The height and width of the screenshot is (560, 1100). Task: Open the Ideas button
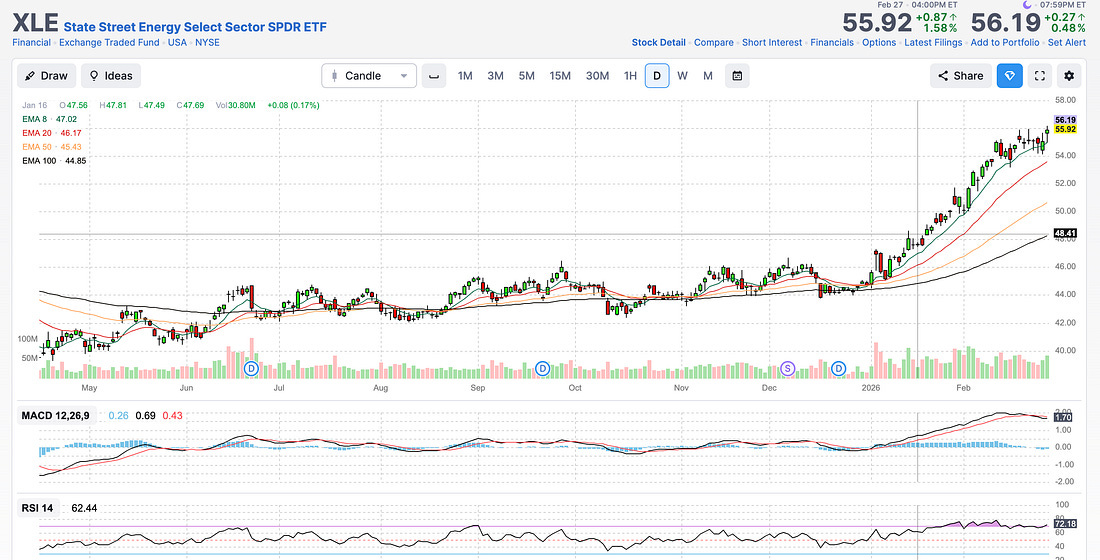tap(111, 76)
